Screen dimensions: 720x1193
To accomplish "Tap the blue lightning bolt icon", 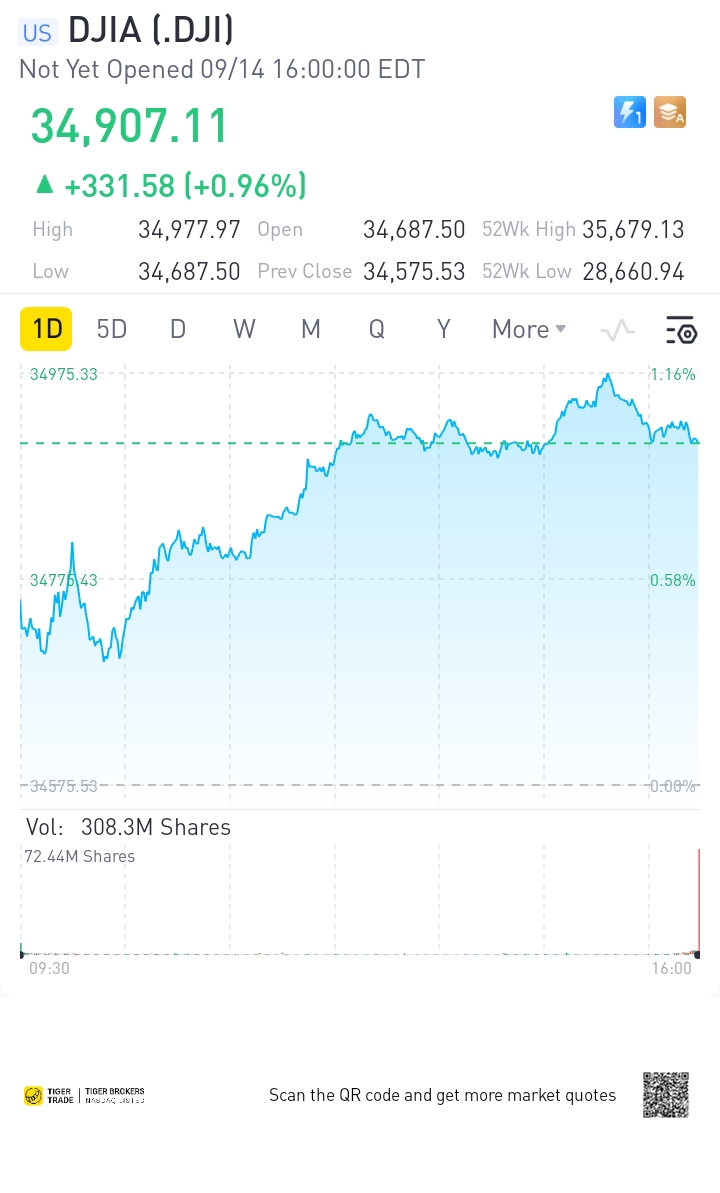I will (x=629, y=113).
